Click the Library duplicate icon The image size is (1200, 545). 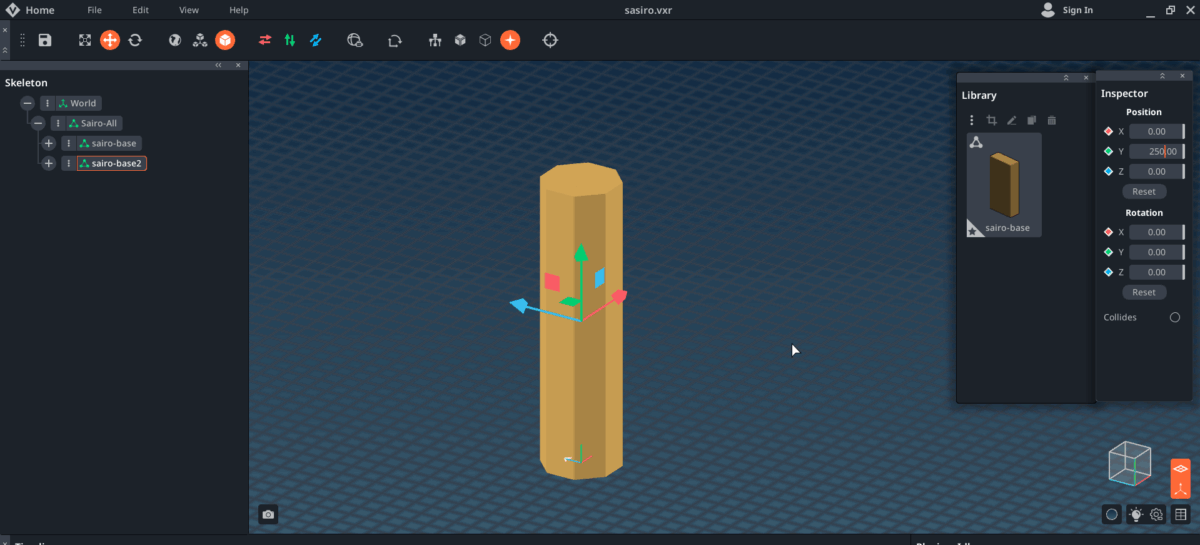[x=1031, y=120]
